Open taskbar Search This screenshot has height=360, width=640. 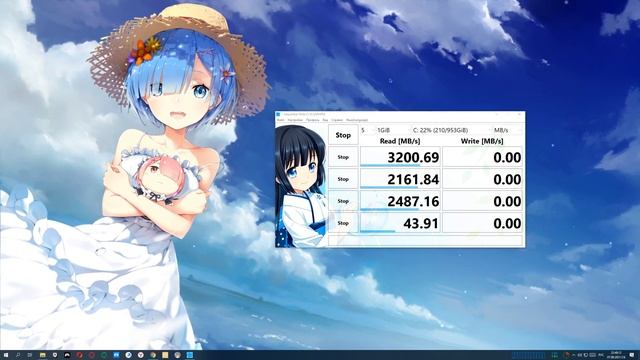click(18, 355)
